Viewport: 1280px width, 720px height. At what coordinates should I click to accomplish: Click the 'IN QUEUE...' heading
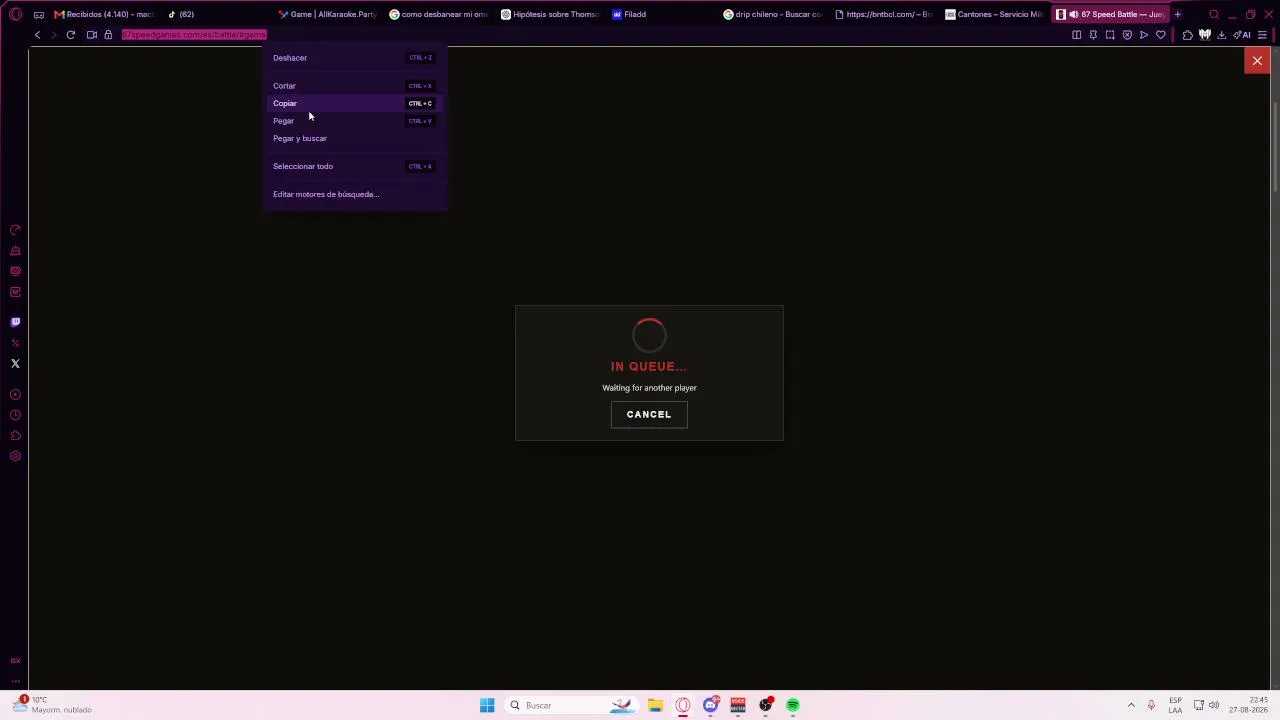tap(649, 366)
